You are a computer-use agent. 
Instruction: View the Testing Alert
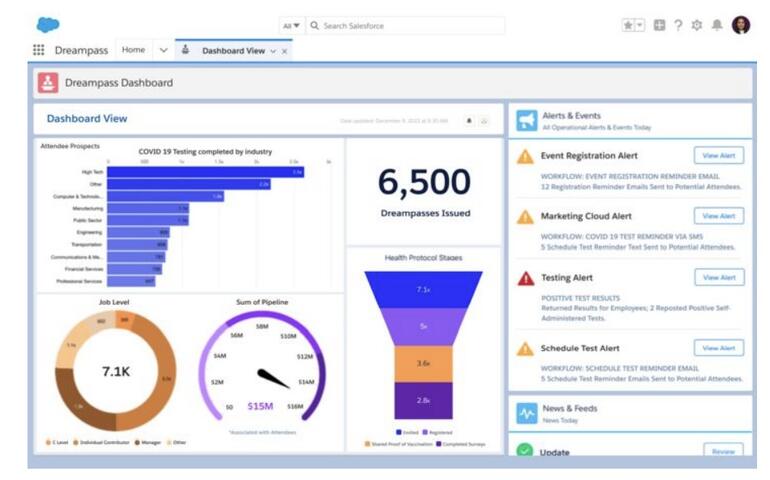pyautogui.click(x=719, y=277)
